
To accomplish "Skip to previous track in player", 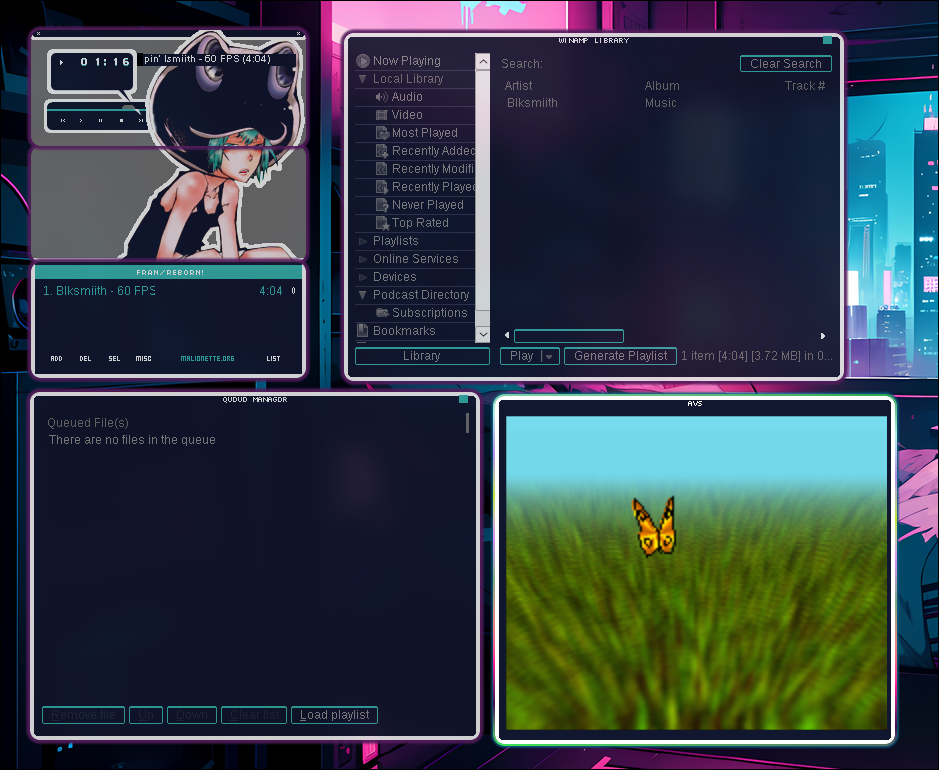I will click(63, 120).
